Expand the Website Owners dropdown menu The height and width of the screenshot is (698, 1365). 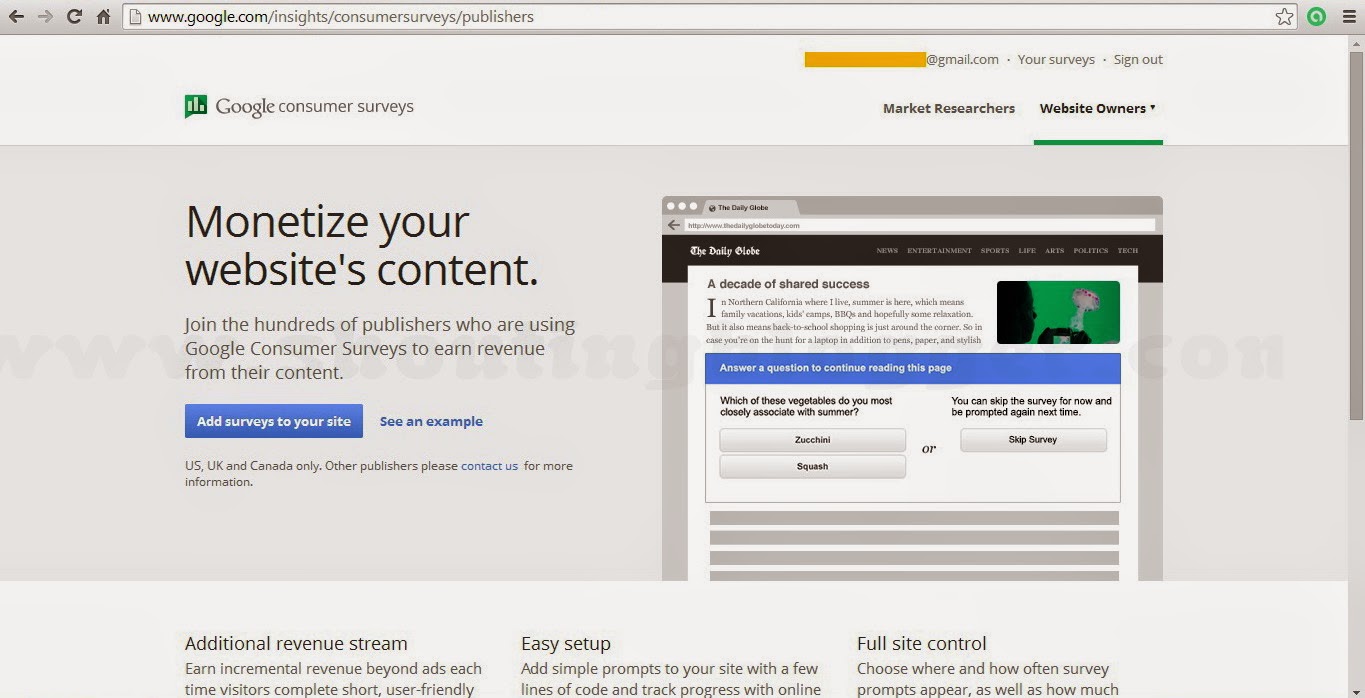(1097, 108)
